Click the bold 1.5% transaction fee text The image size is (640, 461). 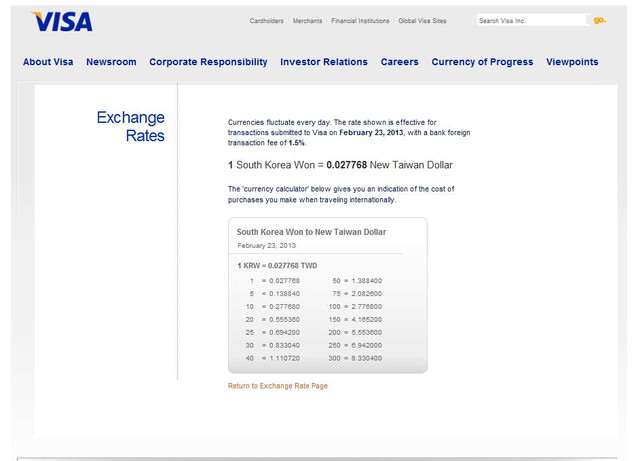pyautogui.click(x=297, y=143)
